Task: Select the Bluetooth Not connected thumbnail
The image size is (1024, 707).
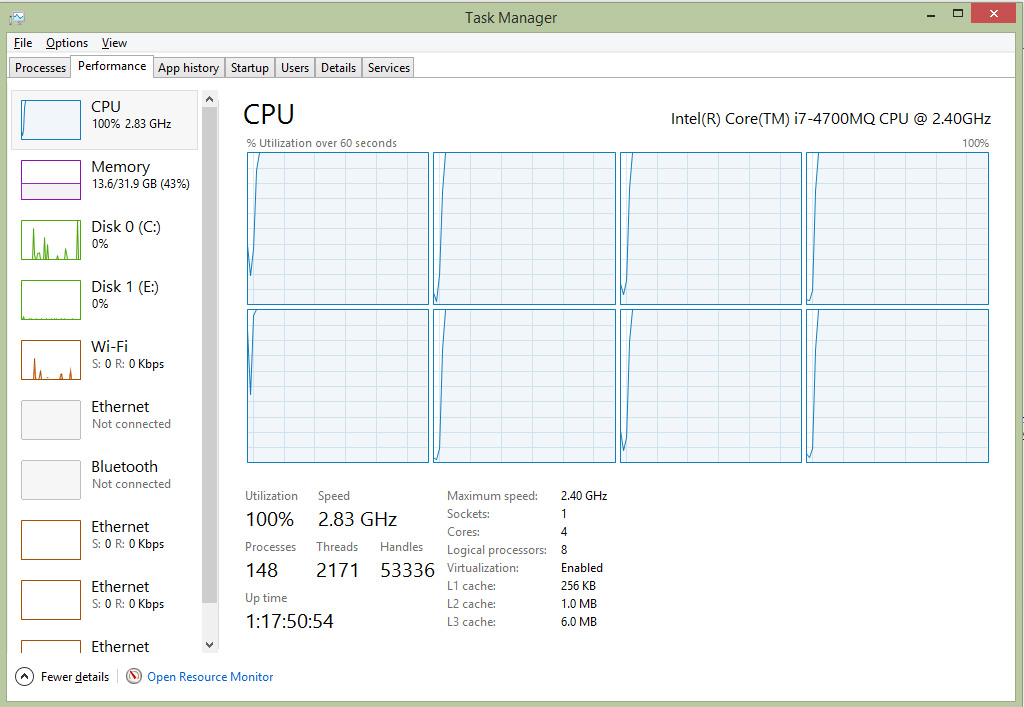Action: pyautogui.click(x=51, y=480)
